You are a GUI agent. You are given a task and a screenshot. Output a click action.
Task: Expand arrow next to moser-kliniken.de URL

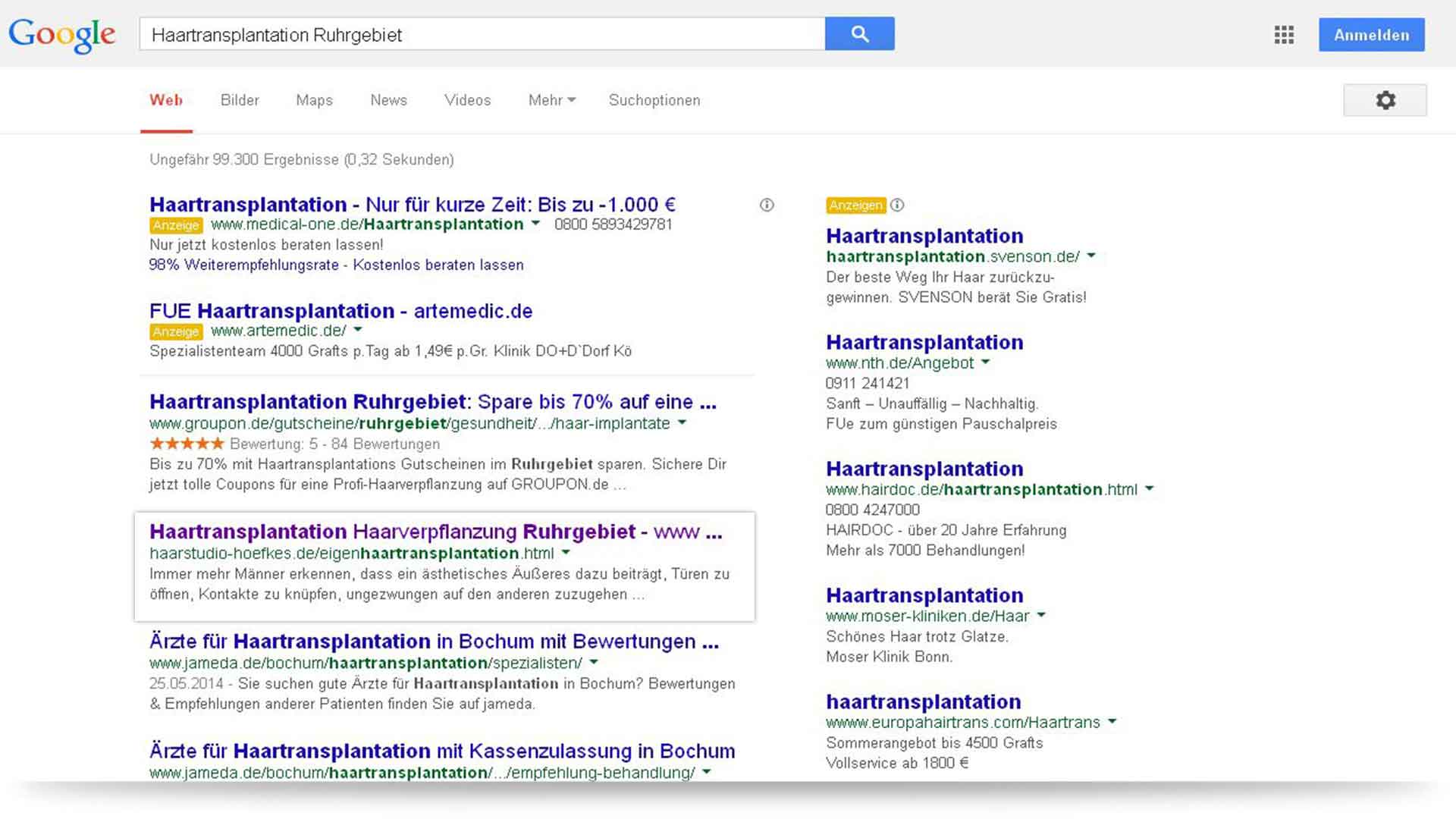pyautogui.click(x=1041, y=615)
